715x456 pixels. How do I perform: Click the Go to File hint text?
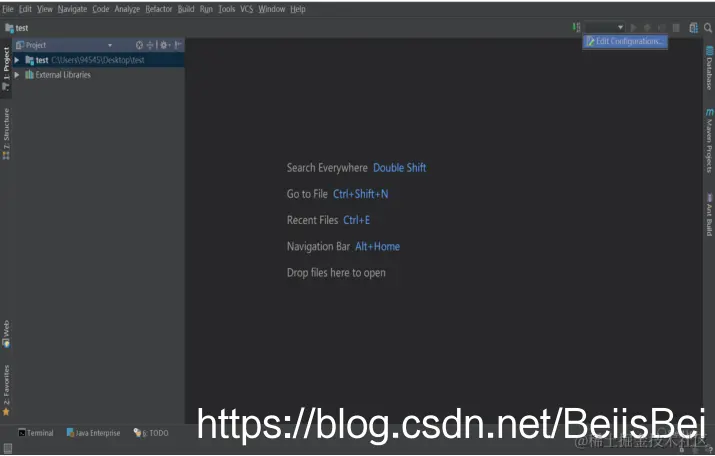[307, 194]
